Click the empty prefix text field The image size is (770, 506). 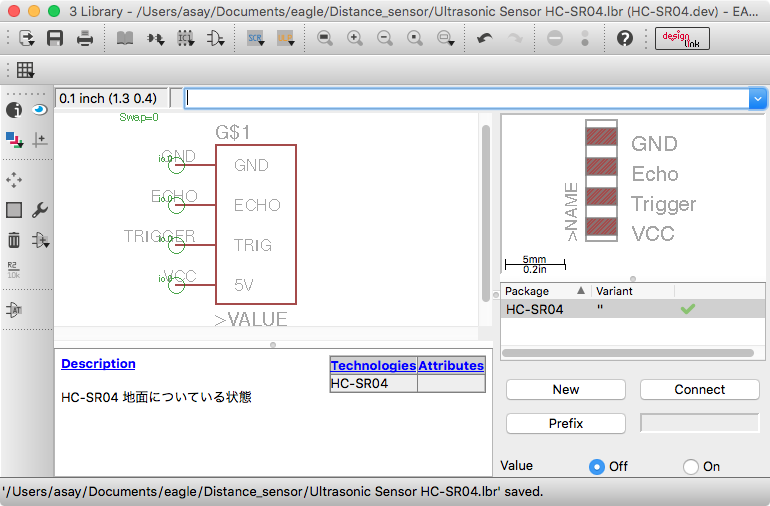coord(700,423)
